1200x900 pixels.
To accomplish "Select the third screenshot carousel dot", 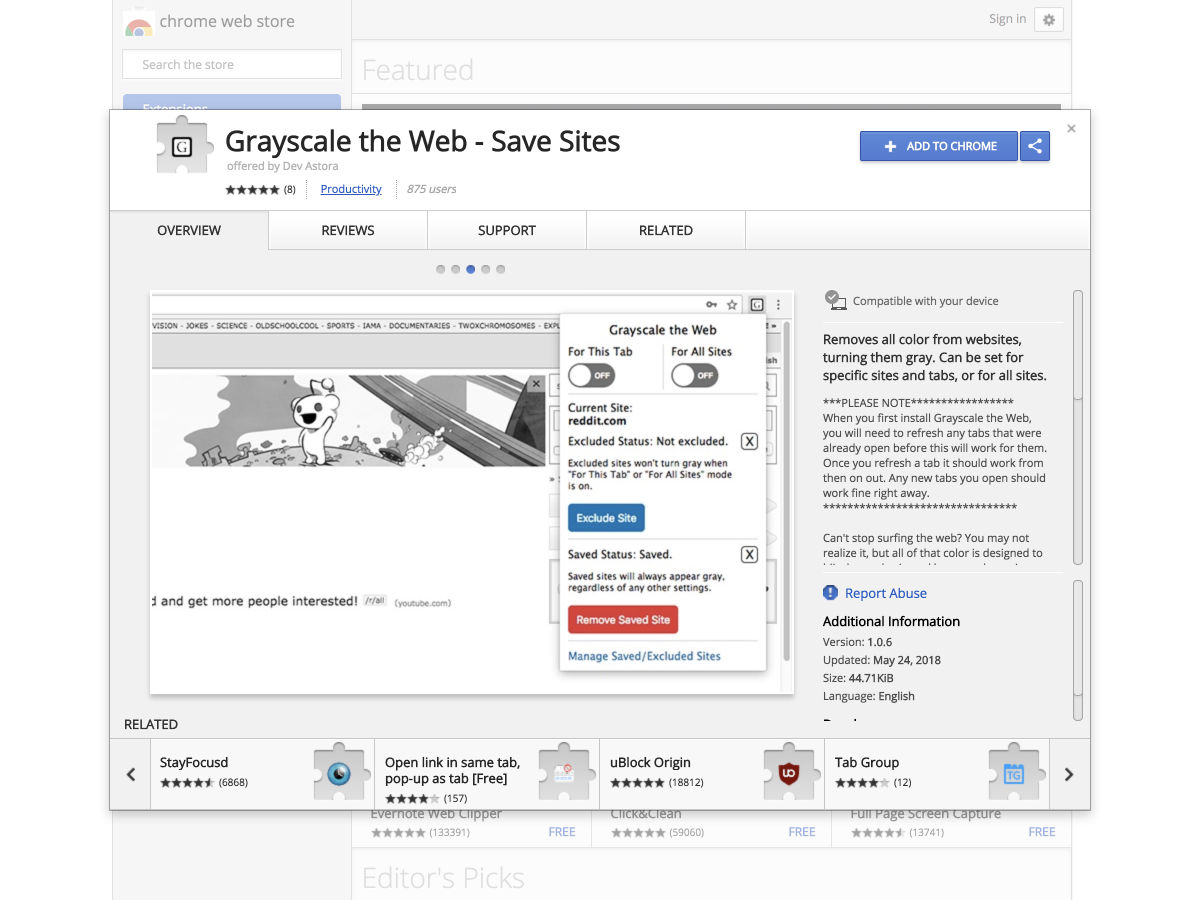I will coord(471,269).
